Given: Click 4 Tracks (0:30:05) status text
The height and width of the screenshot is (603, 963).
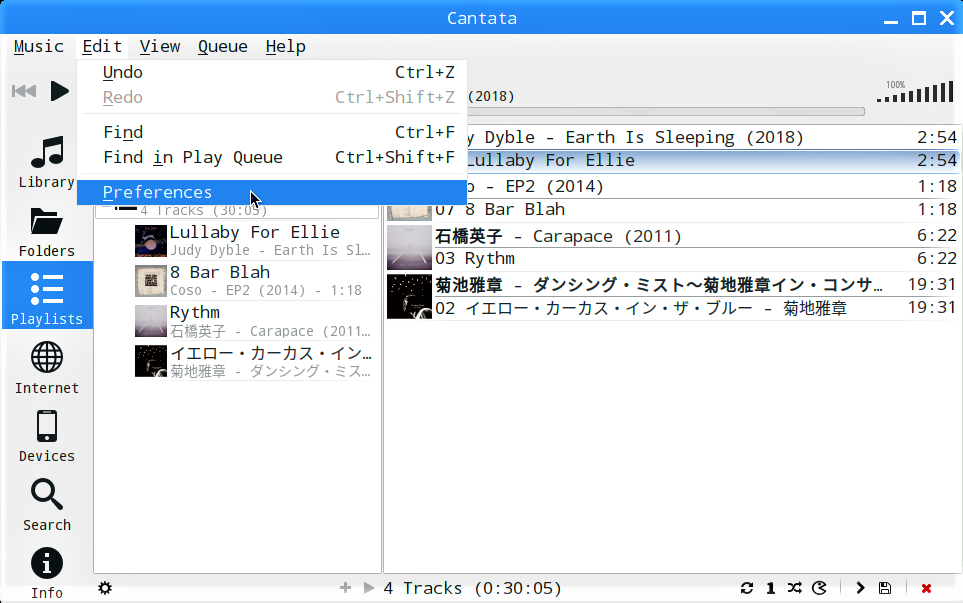Looking at the screenshot, I should [x=472, y=588].
